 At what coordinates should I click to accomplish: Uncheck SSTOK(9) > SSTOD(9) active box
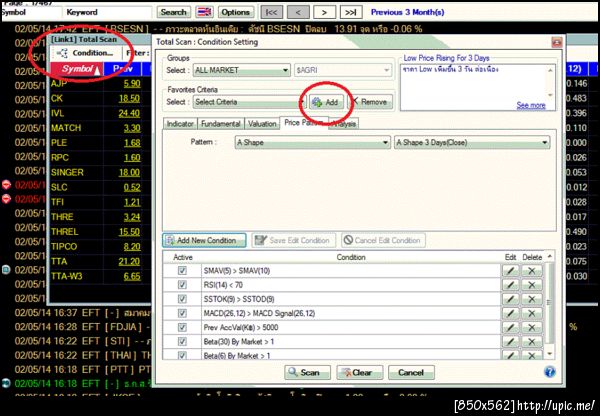coord(182,299)
